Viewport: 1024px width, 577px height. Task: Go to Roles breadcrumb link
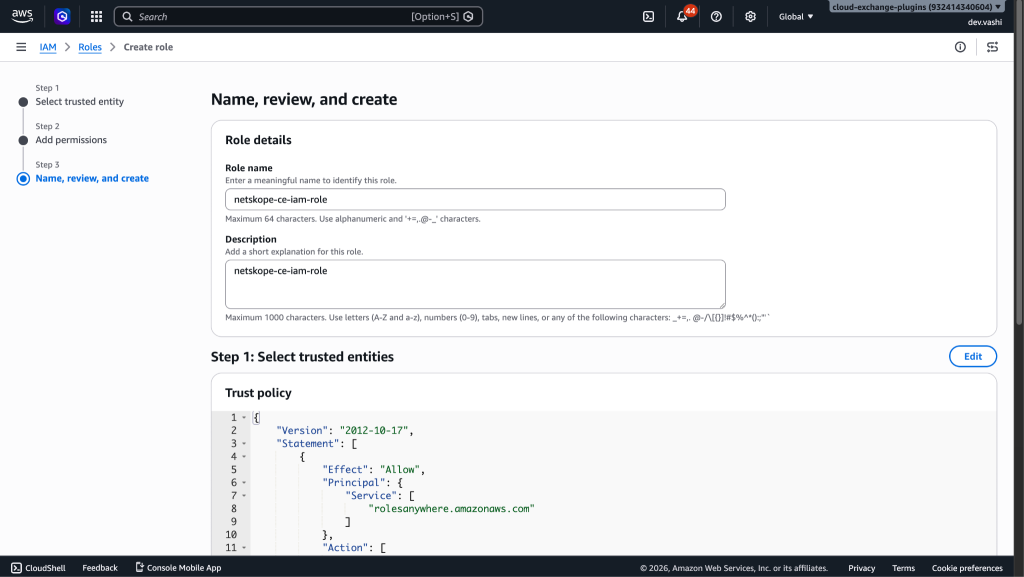[90, 47]
